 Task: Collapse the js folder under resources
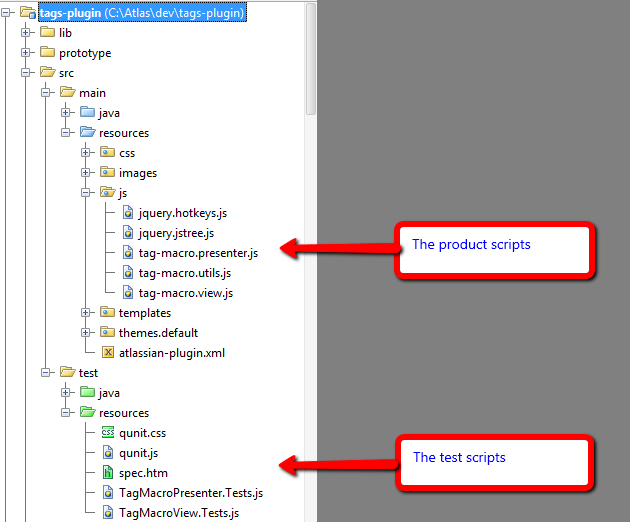[86, 193]
